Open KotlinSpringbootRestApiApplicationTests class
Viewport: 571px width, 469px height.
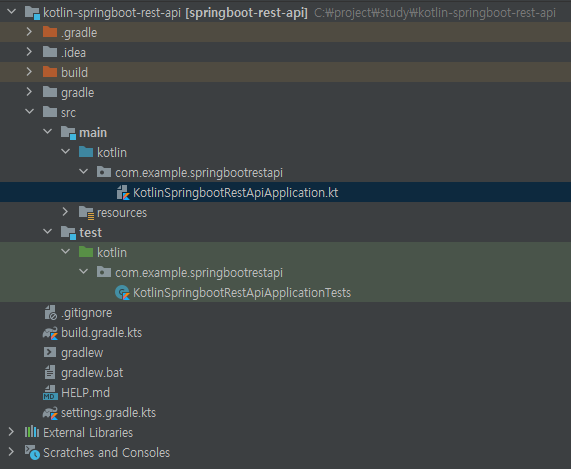242,293
